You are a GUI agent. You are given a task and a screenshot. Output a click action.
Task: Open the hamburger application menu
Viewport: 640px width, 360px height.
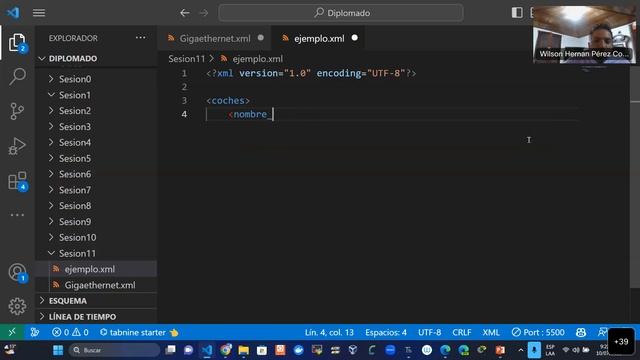pos(39,13)
